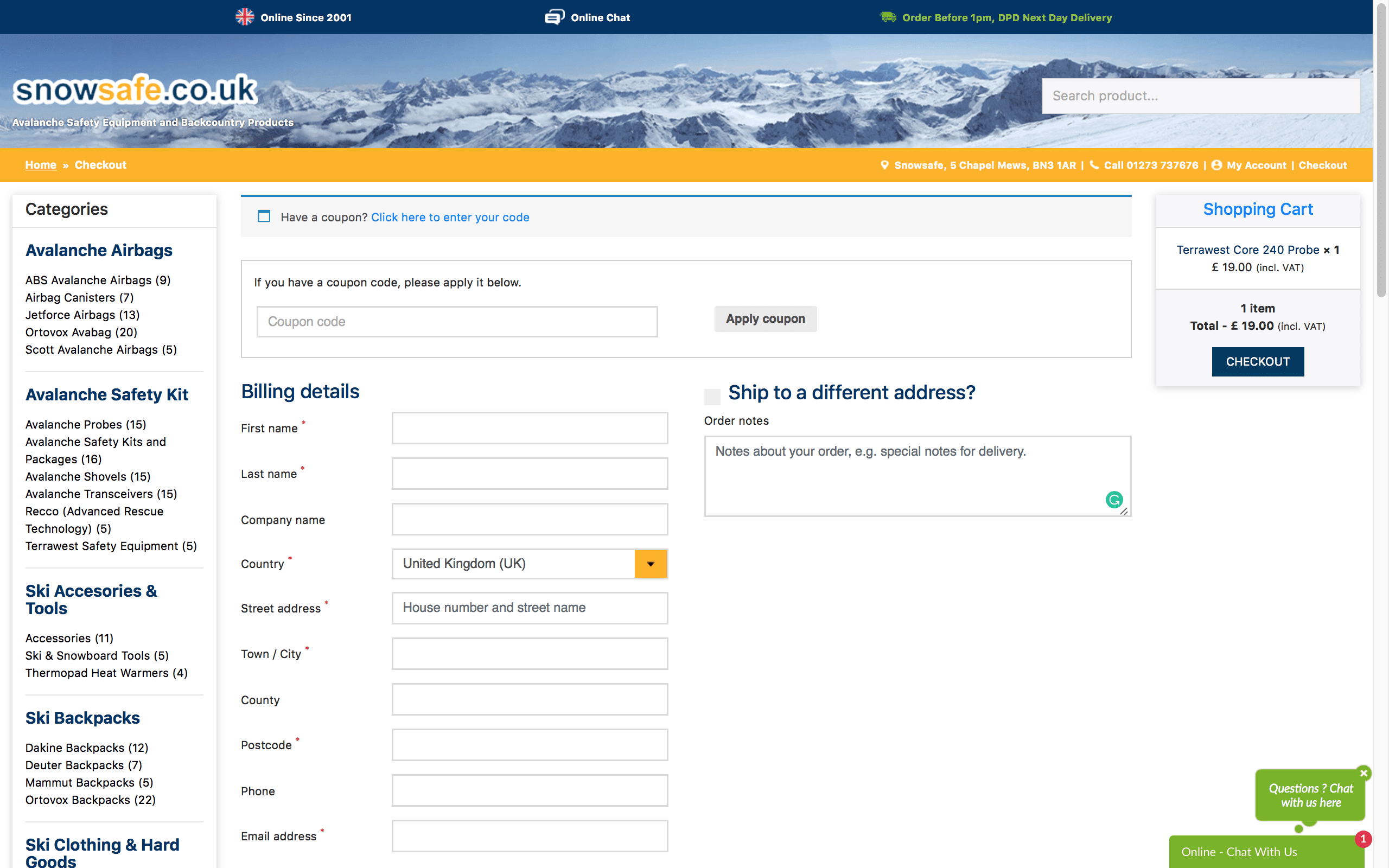Image resolution: width=1389 pixels, height=868 pixels.
Task: Open Dakine Backpacks (12)
Action: click(x=87, y=748)
